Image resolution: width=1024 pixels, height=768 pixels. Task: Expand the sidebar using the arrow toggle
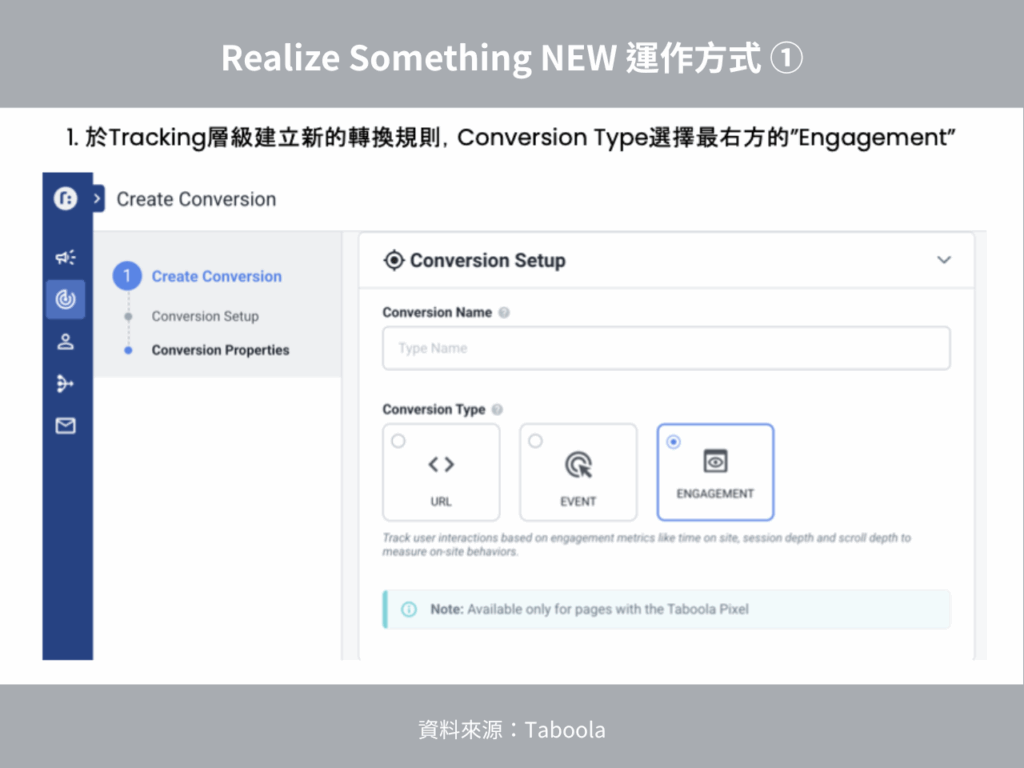click(97, 199)
